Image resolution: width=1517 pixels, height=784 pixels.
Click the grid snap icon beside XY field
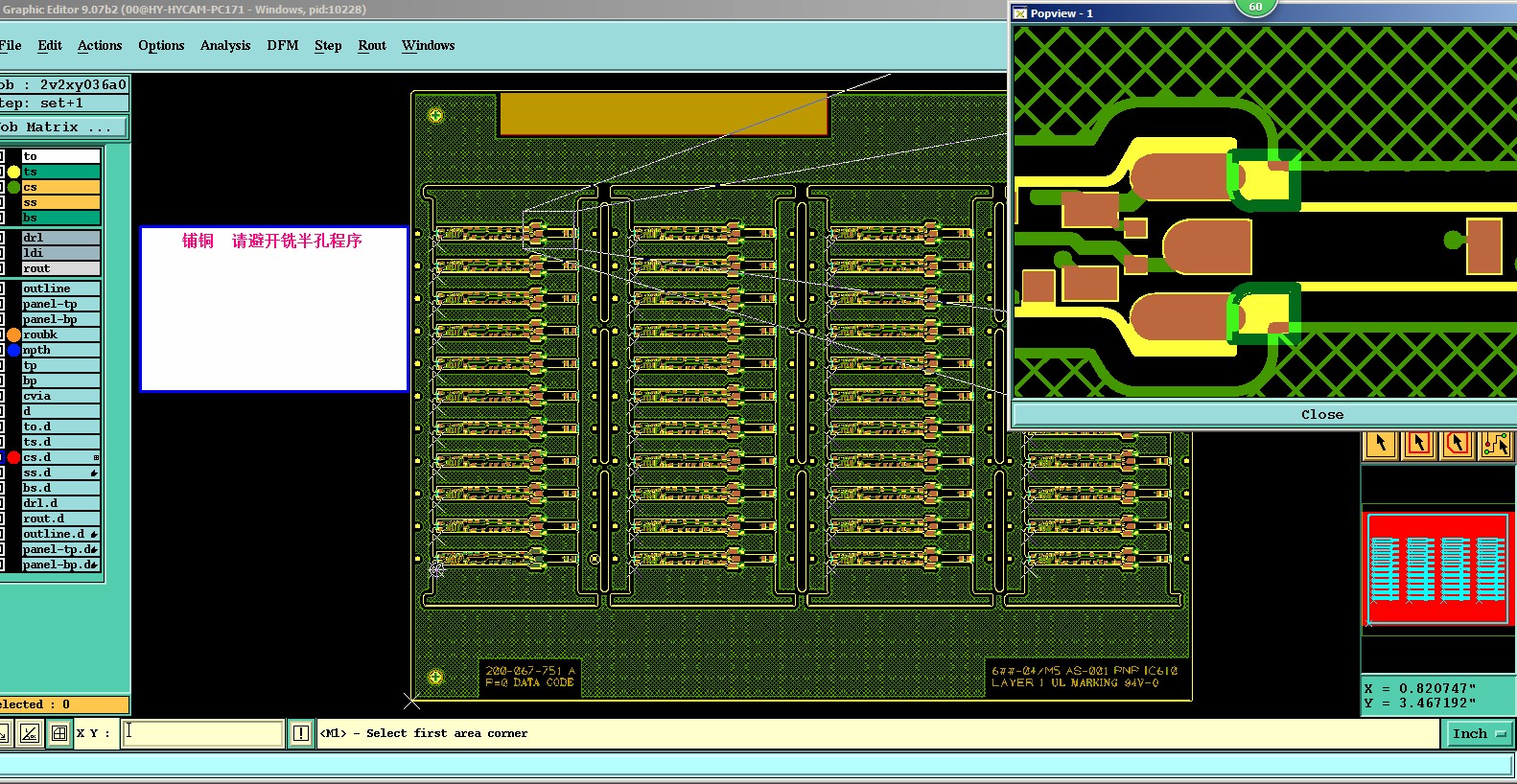pos(59,733)
